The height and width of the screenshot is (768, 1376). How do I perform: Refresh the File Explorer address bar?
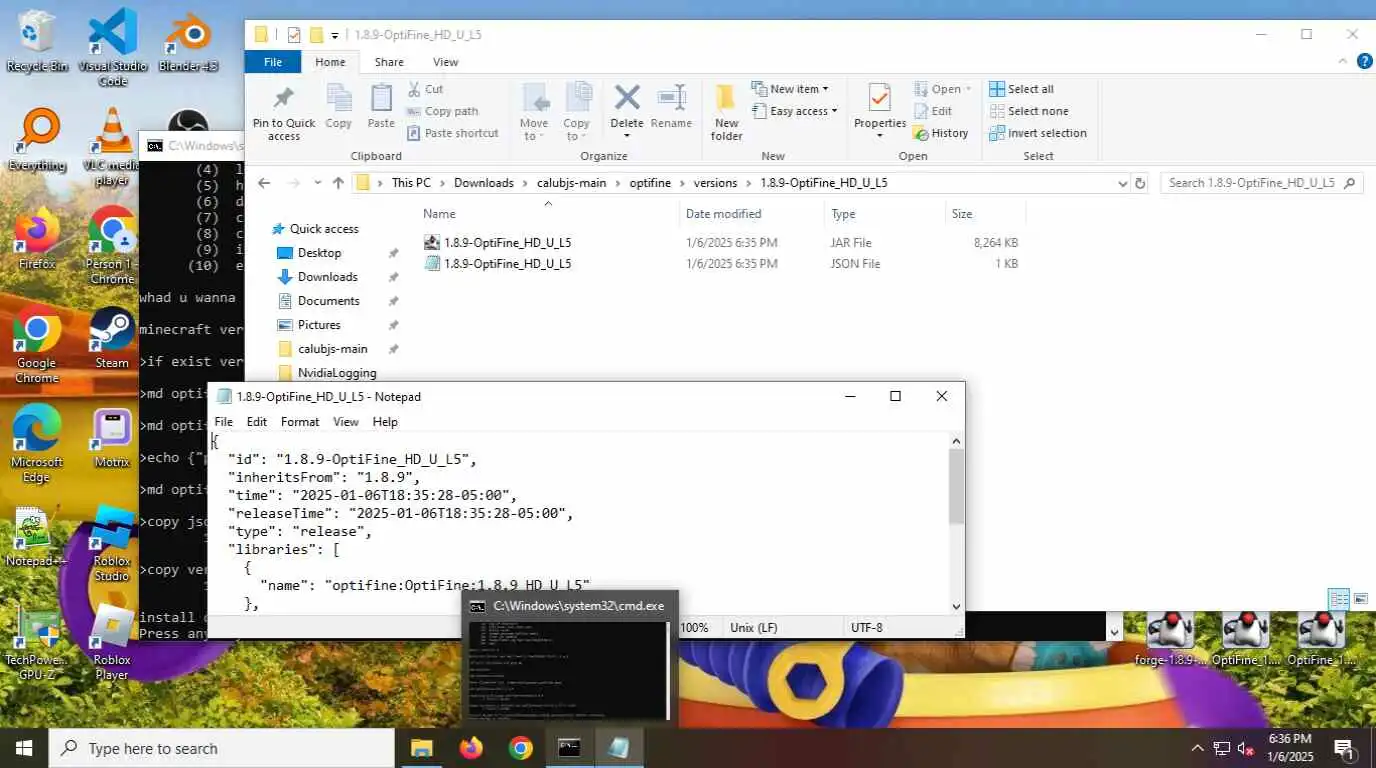[x=1140, y=183]
